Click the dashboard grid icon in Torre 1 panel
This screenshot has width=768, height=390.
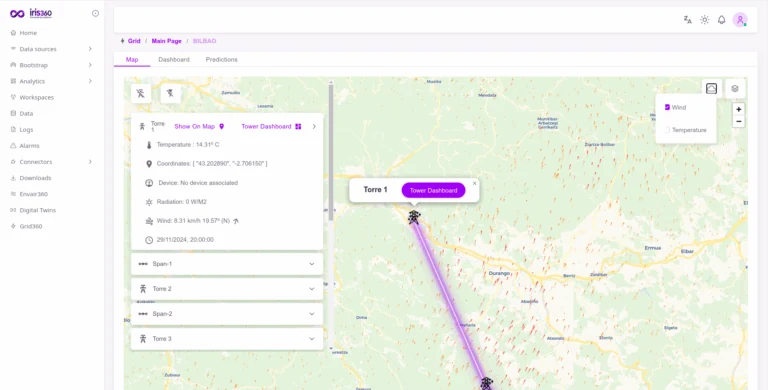point(298,126)
